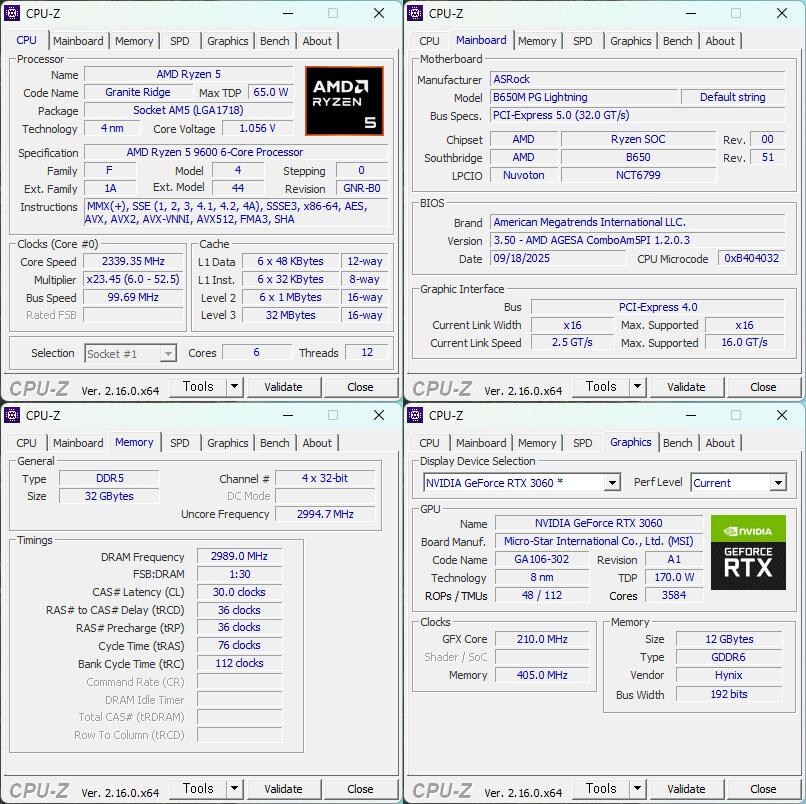This screenshot has height=804, width=806.
Task: Open the About tab in the Graphics window
Action: [720, 442]
